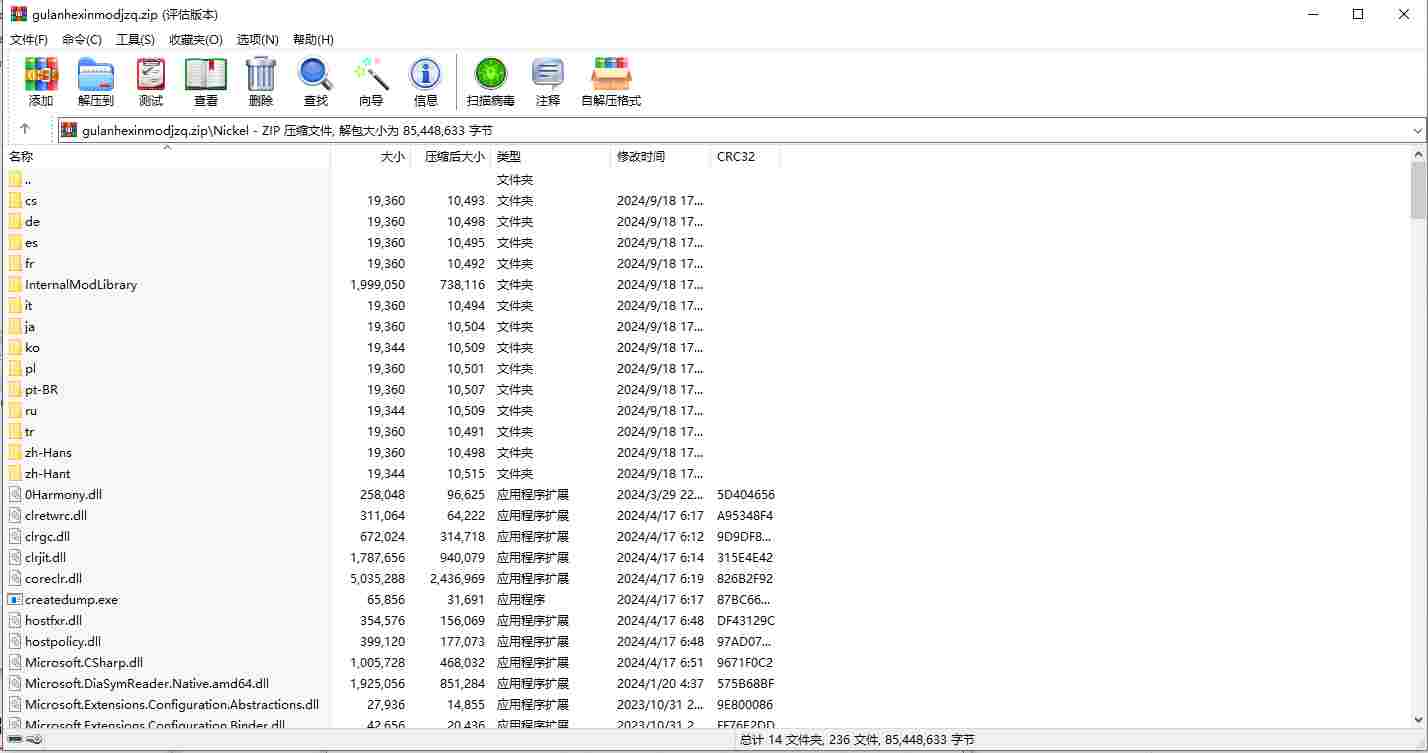Image resolution: width=1428 pixels, height=753 pixels.
Task: Click the pt-BR folder icon
Action: click(x=15, y=389)
